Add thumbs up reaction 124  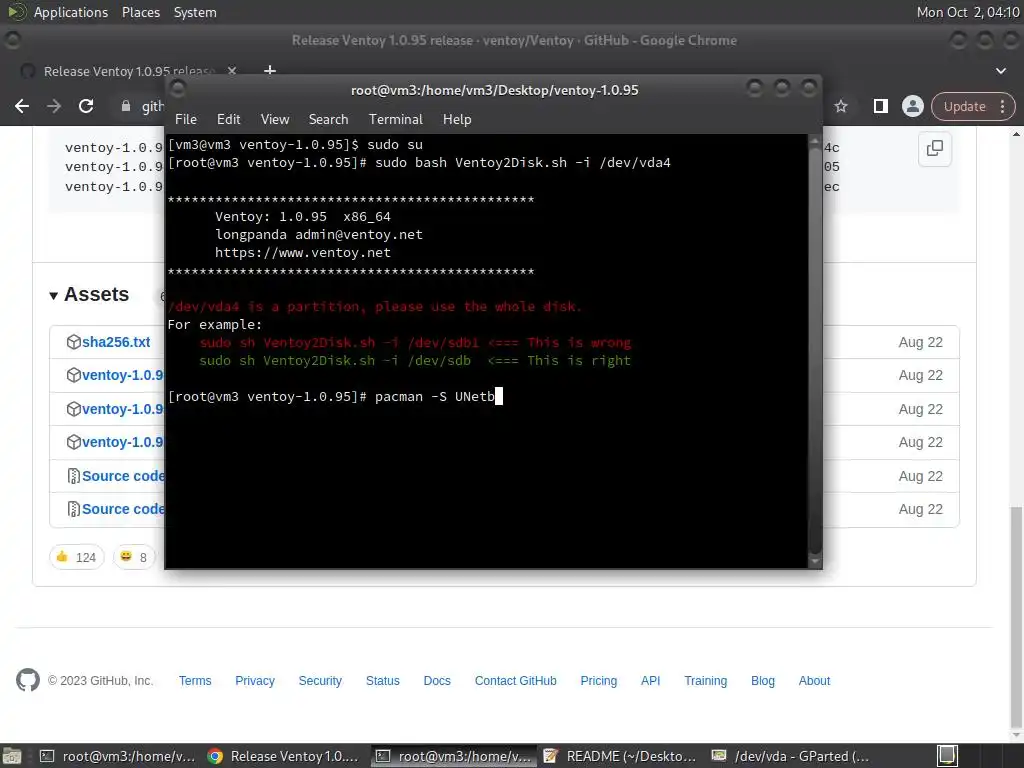[76, 557]
